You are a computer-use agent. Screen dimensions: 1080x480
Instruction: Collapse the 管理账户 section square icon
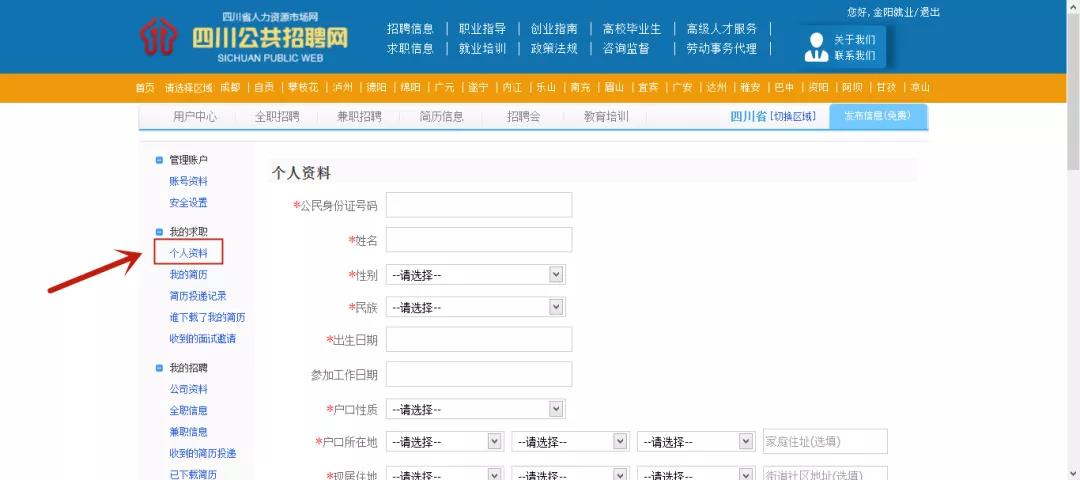[x=159, y=160]
